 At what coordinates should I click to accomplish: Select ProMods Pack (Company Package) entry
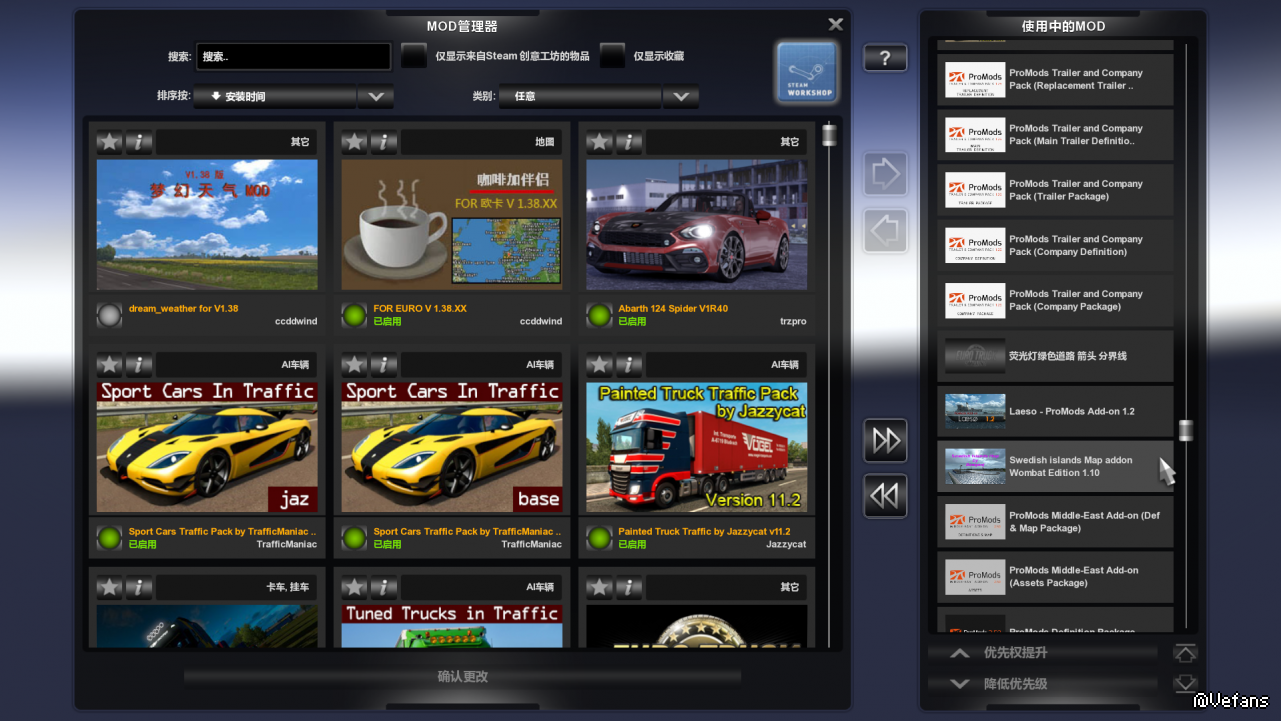pos(1055,301)
